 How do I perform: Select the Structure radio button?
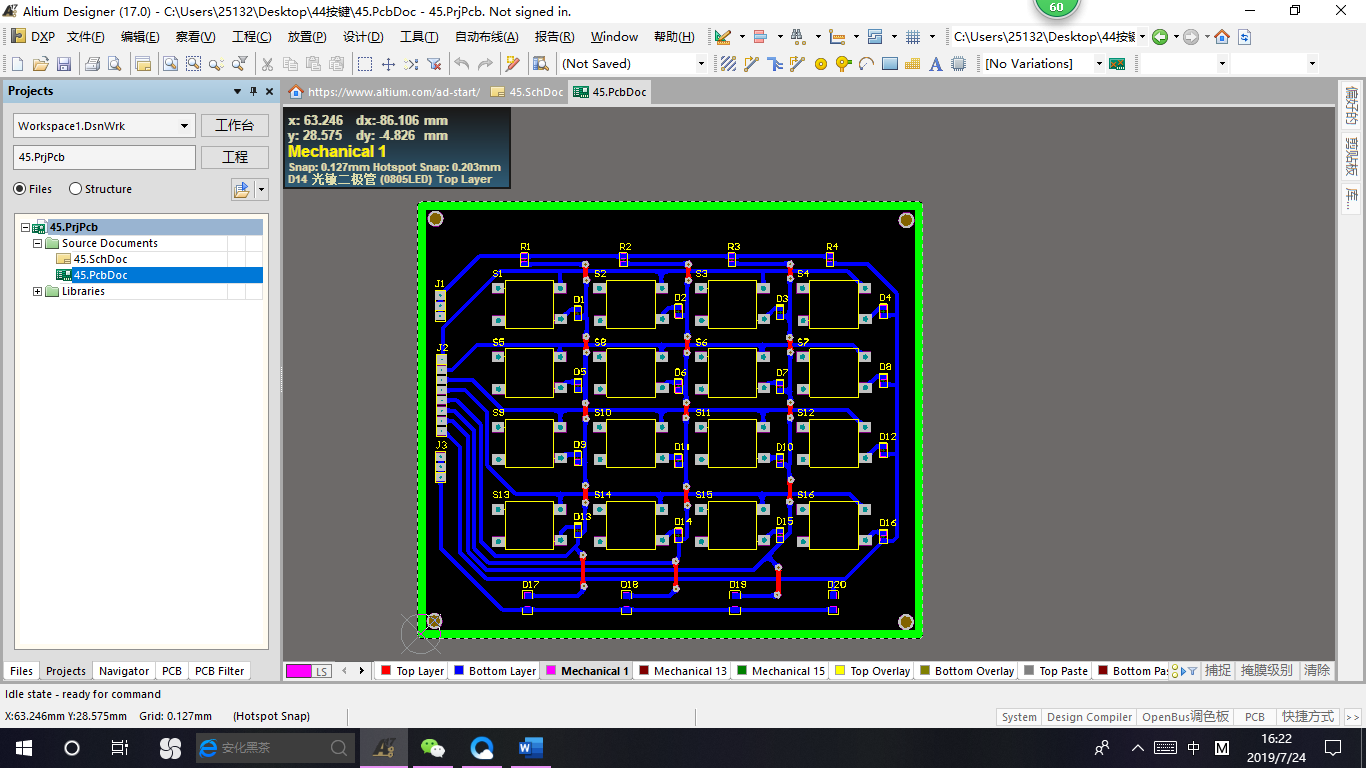tap(75, 189)
